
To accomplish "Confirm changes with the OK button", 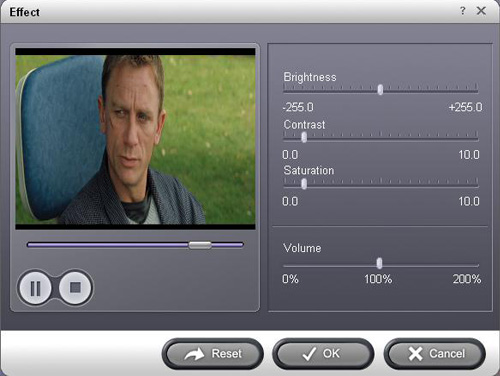I will (323, 354).
